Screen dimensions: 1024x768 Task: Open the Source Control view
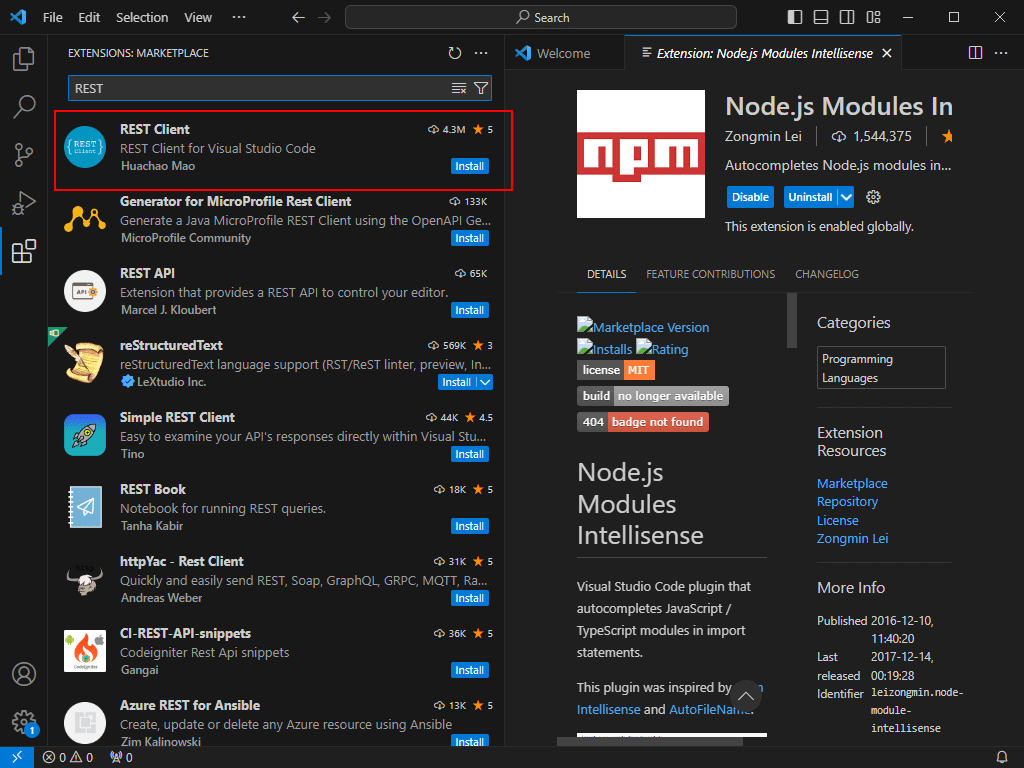click(x=24, y=155)
